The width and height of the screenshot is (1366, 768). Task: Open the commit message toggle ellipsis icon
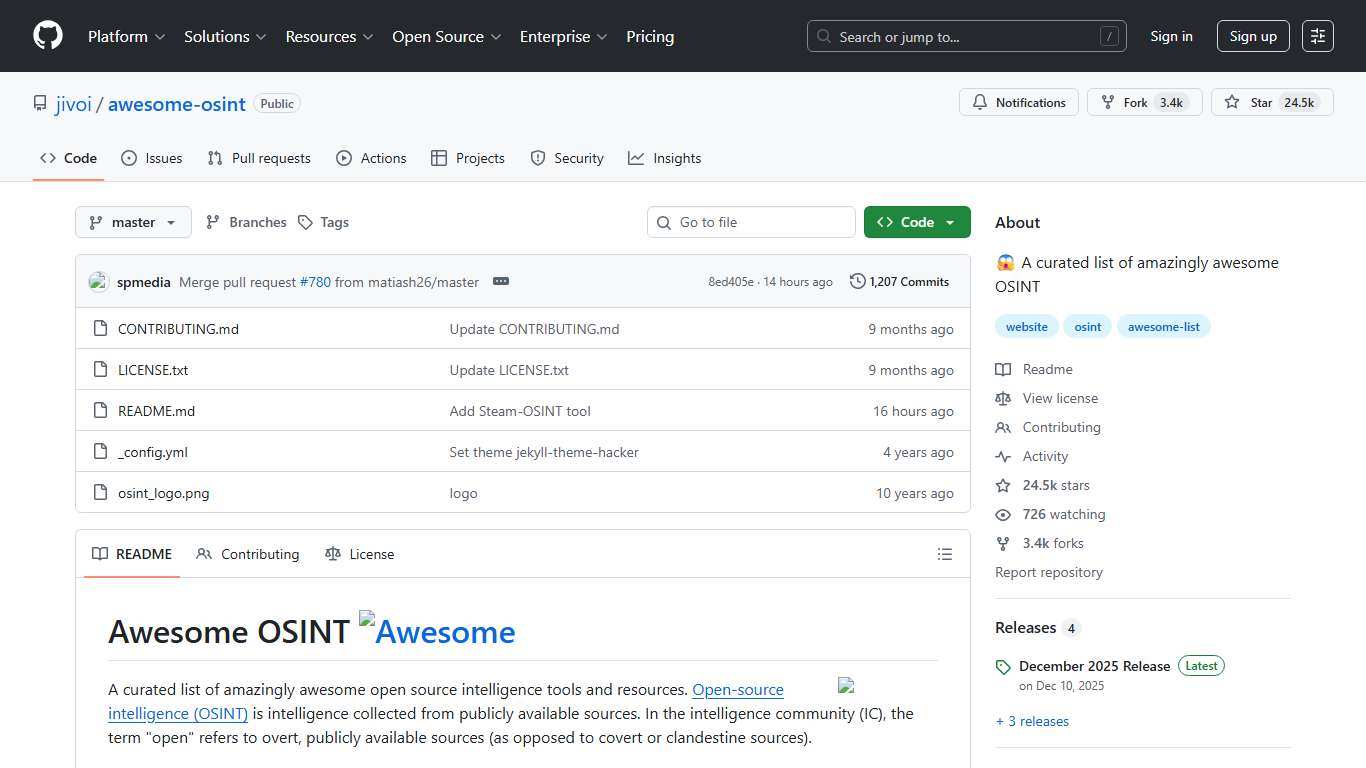[500, 281]
